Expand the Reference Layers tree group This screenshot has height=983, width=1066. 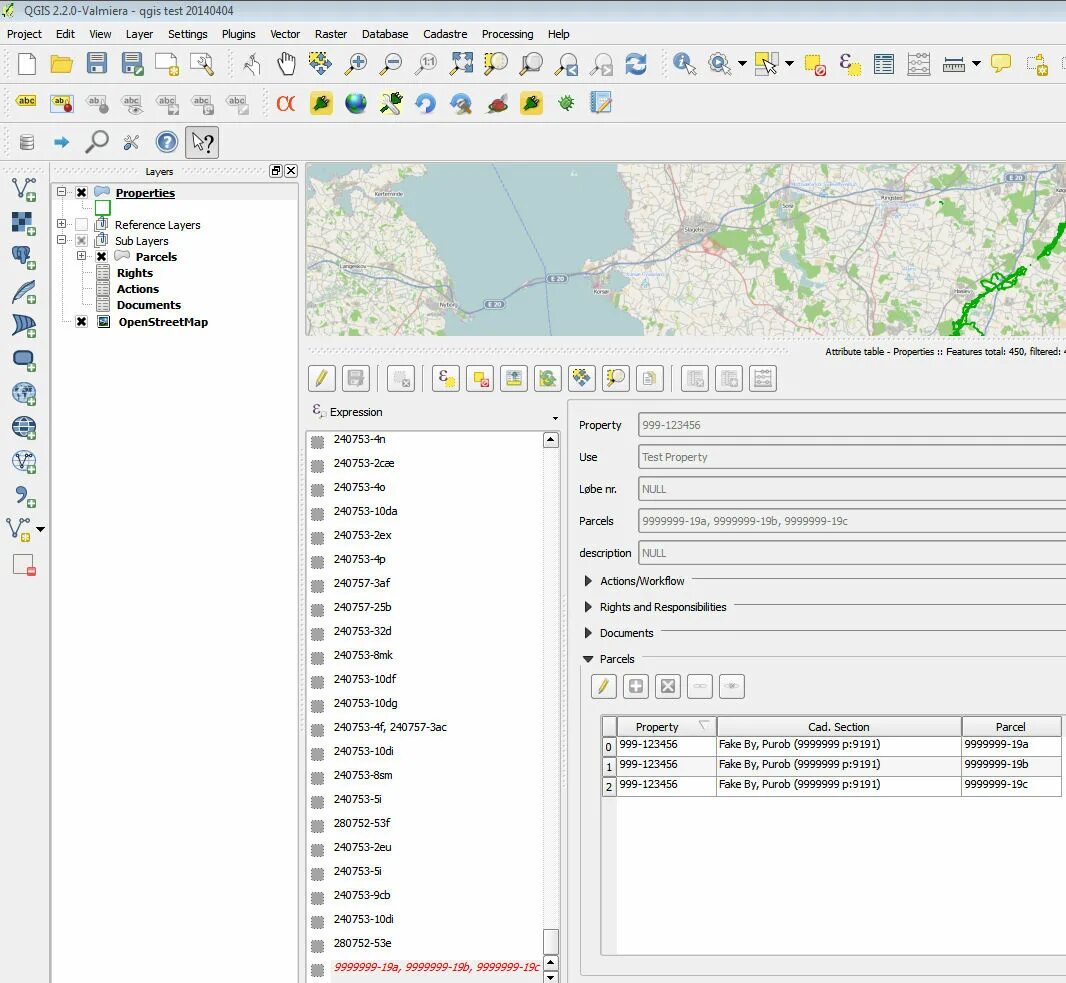coord(62,225)
